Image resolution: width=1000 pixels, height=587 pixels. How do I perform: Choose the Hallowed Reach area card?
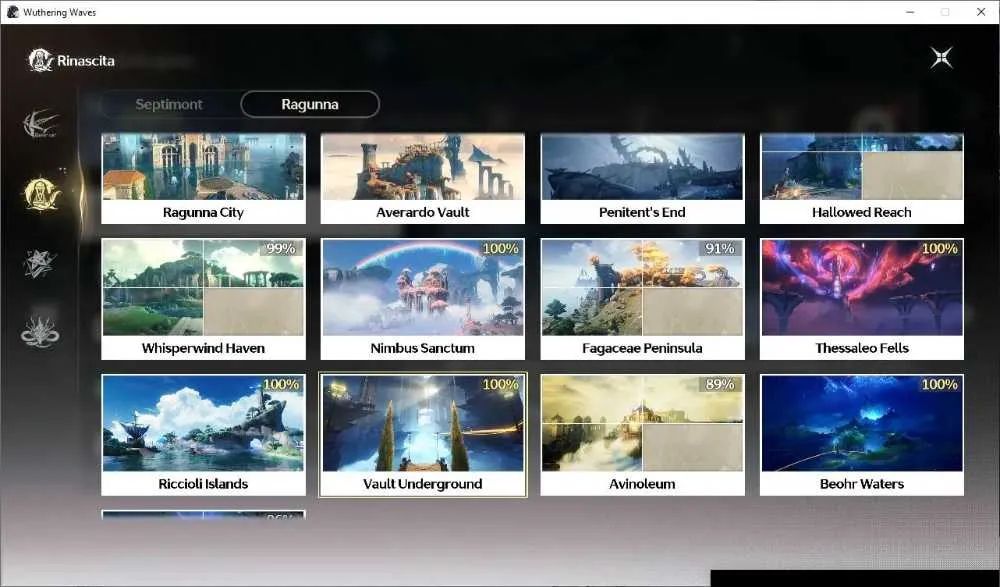[862, 179]
